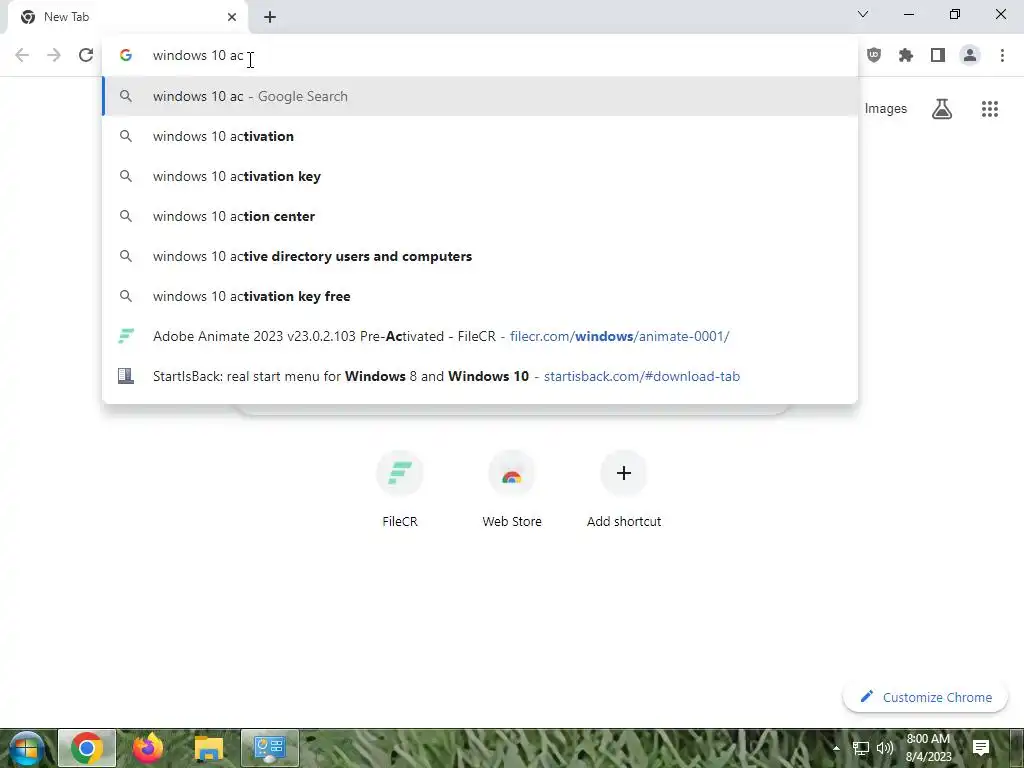Click the Add shortcut tile
Image resolution: width=1024 pixels, height=768 pixels.
pyautogui.click(x=624, y=489)
